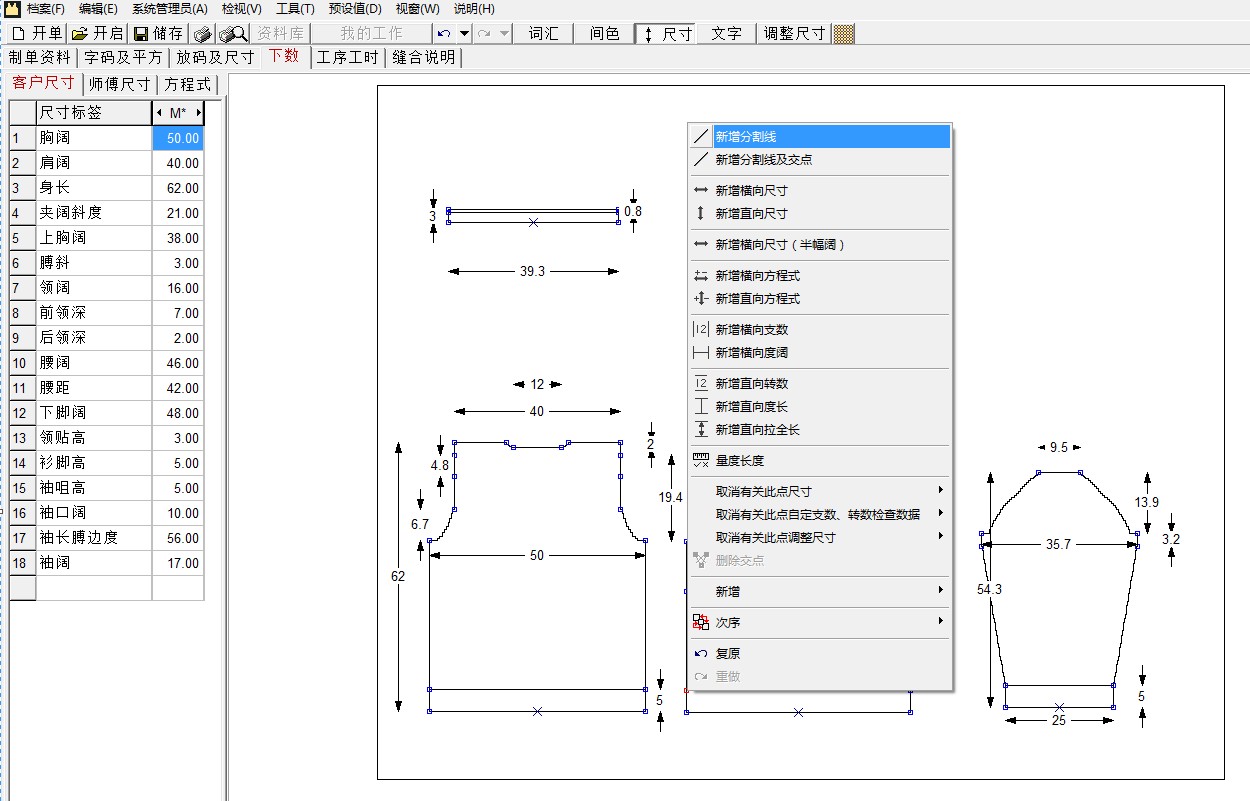Expand the 取消有关此点调整尺寸 submenu
Image resolution: width=1250 pixels, height=801 pixels.
(820, 537)
